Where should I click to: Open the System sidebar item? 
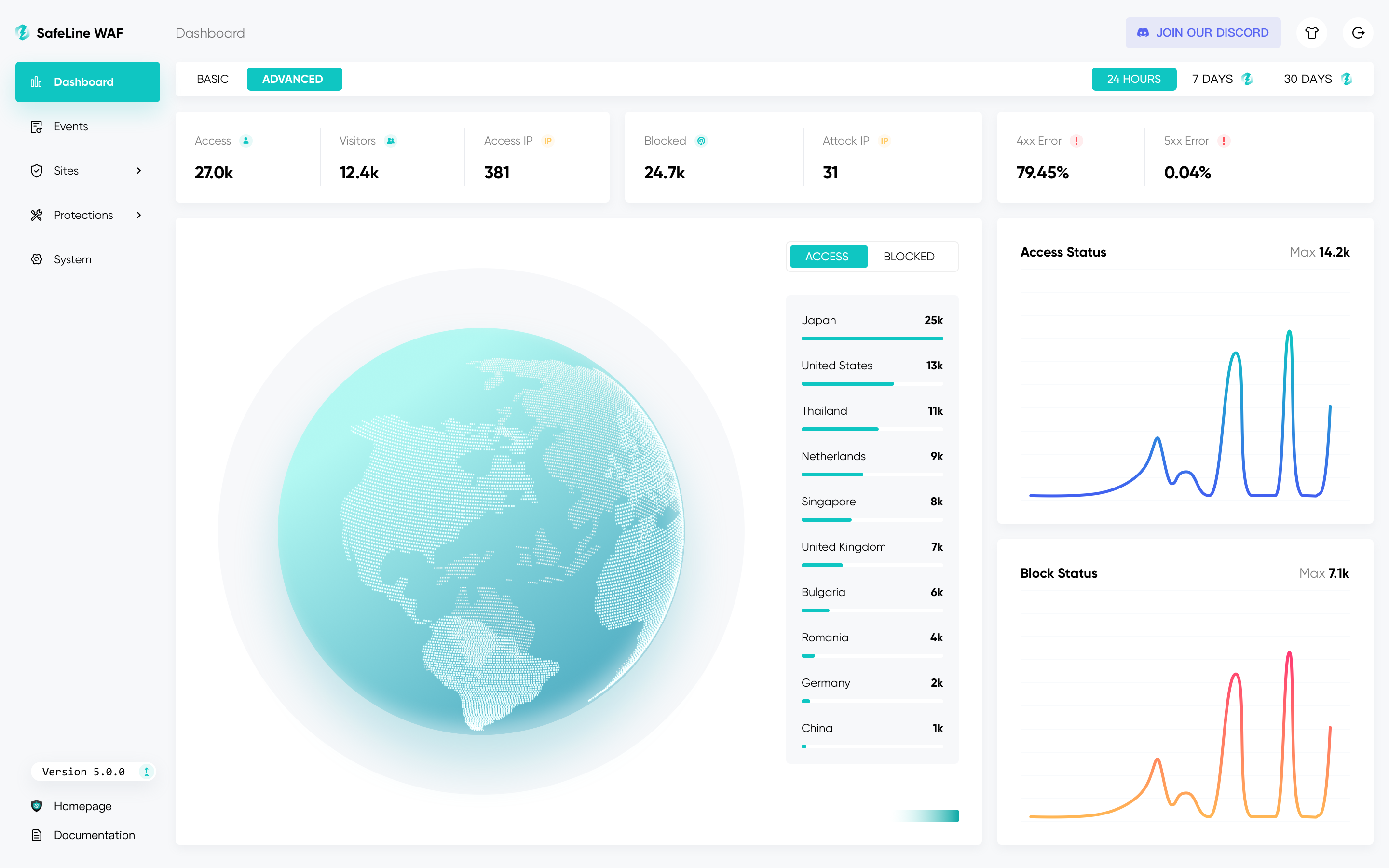72,259
